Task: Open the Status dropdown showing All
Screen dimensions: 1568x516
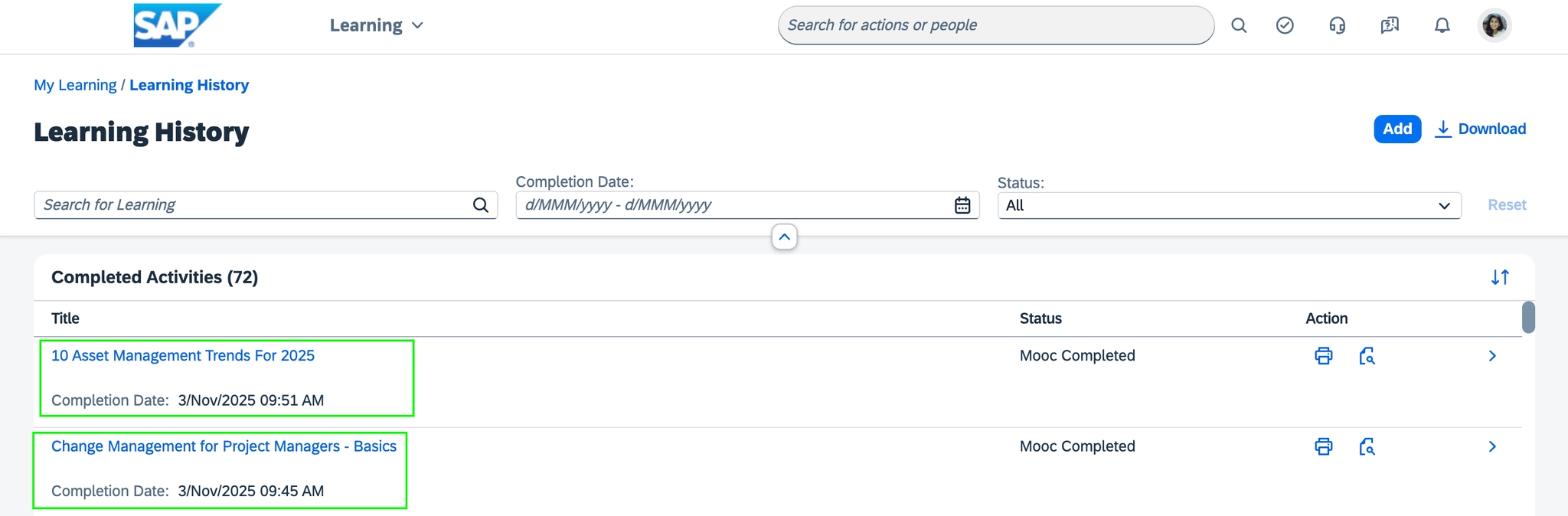Action: (1229, 205)
